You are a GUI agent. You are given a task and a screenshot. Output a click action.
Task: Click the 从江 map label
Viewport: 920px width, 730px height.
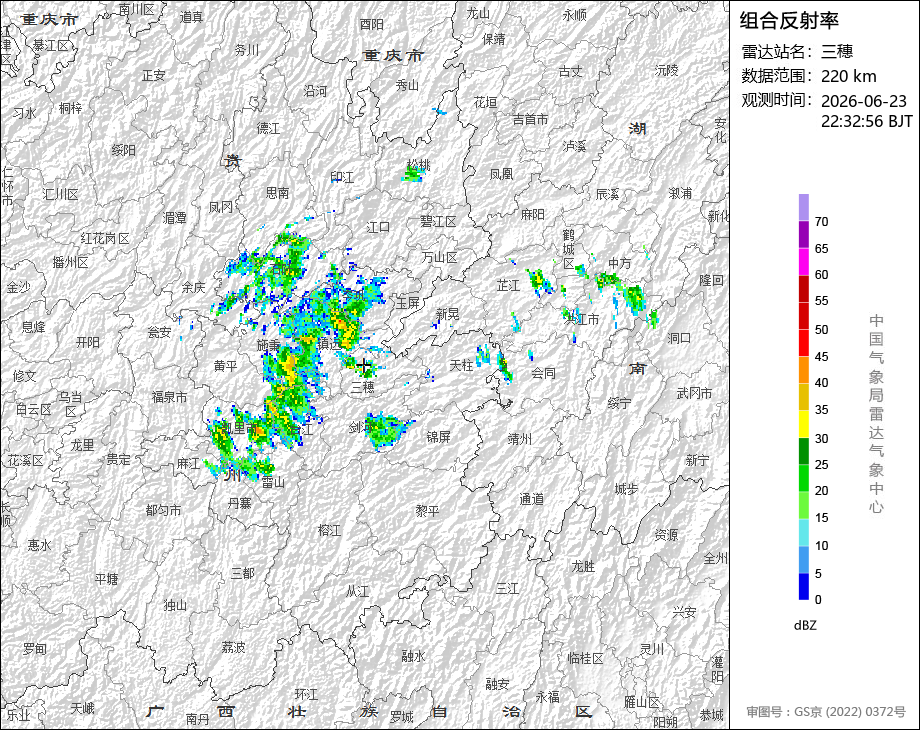click(357, 592)
